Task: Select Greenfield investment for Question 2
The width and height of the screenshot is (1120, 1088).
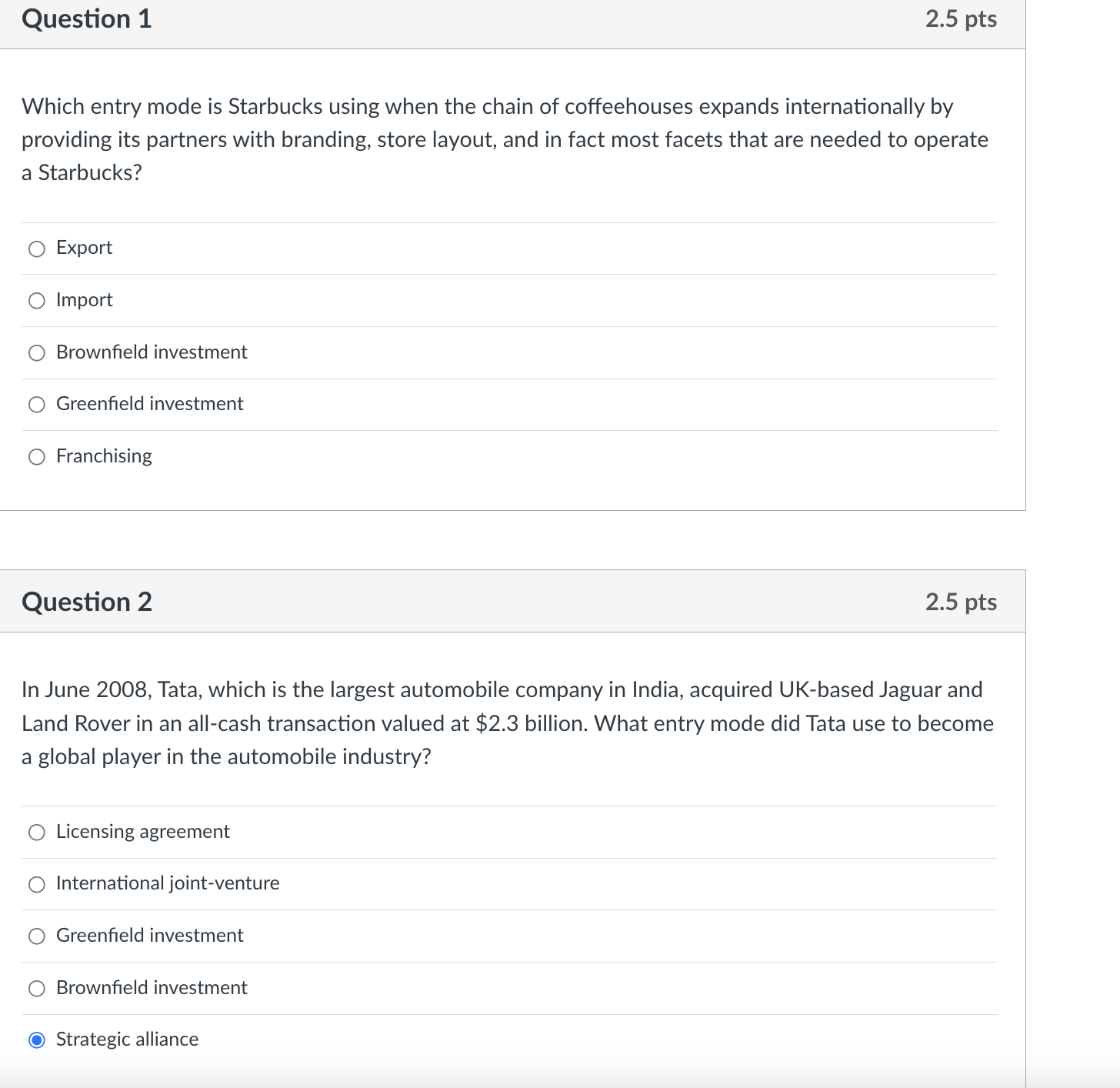Action: click(x=36, y=936)
